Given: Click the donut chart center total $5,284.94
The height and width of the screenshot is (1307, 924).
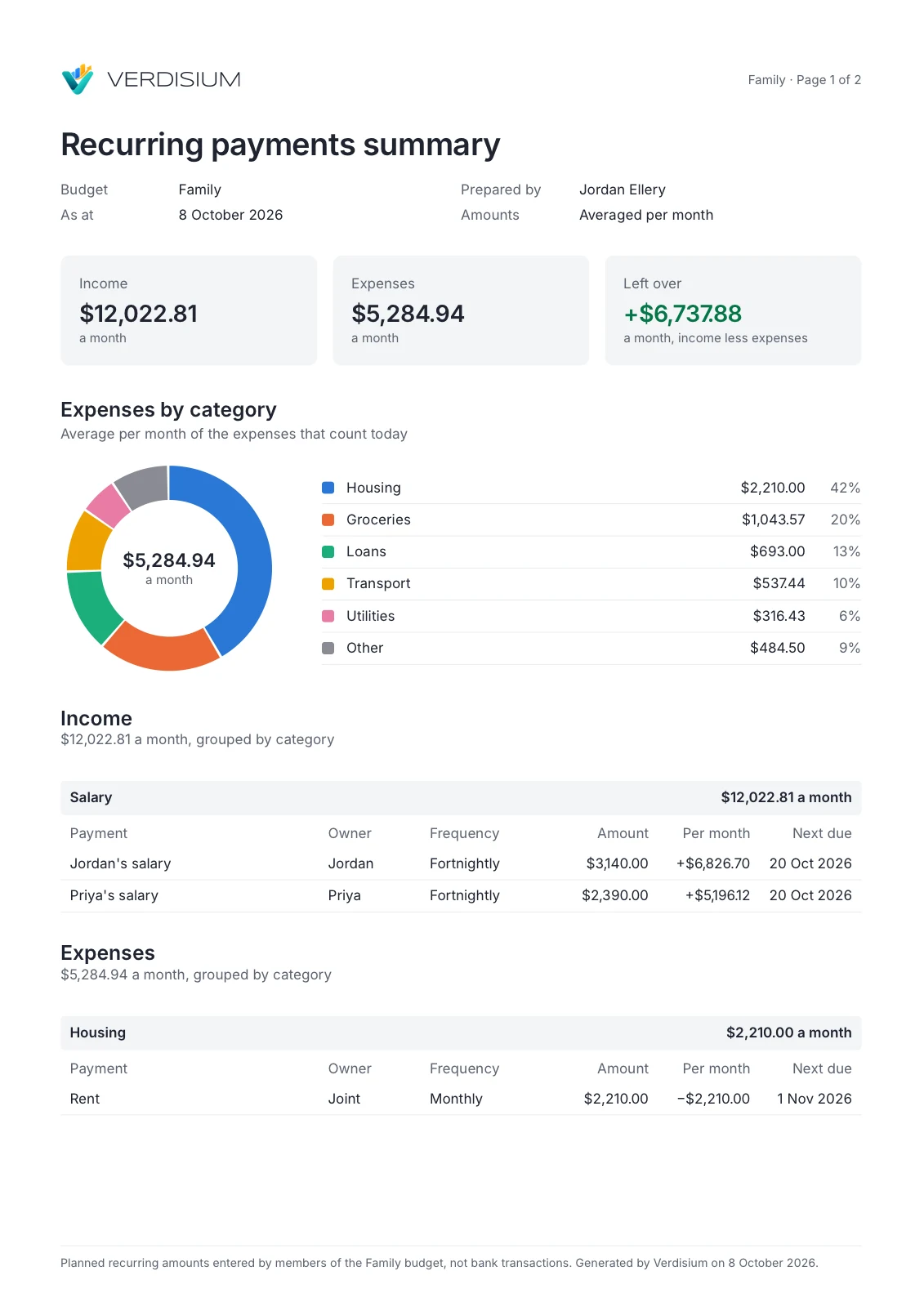Looking at the screenshot, I should [169, 560].
